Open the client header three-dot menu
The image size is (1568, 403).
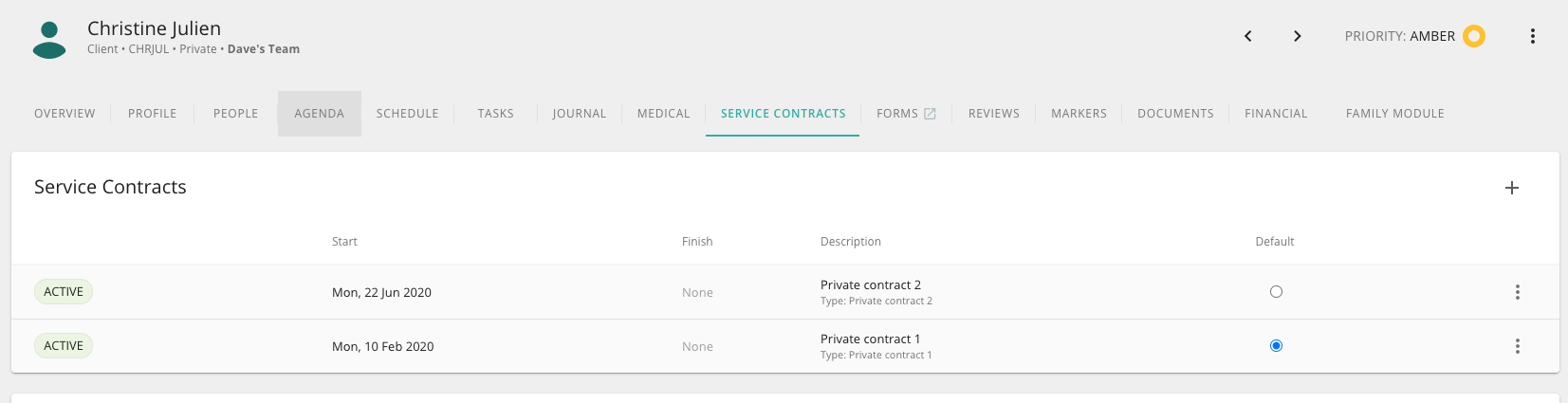point(1533,36)
